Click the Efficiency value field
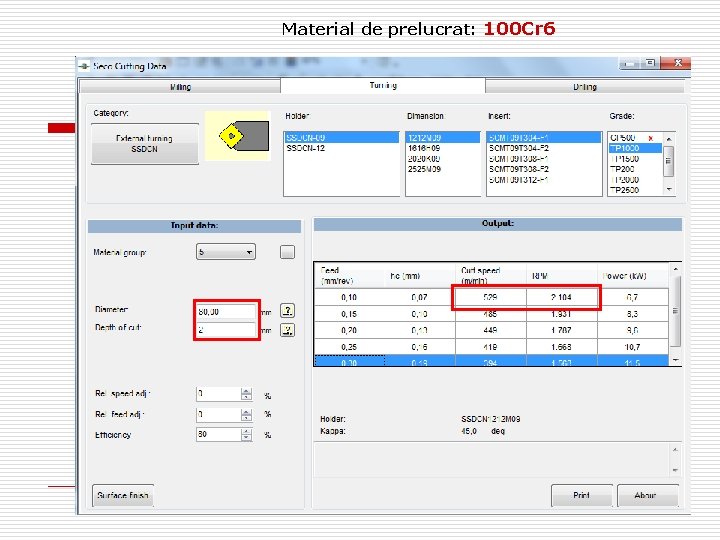 coord(219,434)
